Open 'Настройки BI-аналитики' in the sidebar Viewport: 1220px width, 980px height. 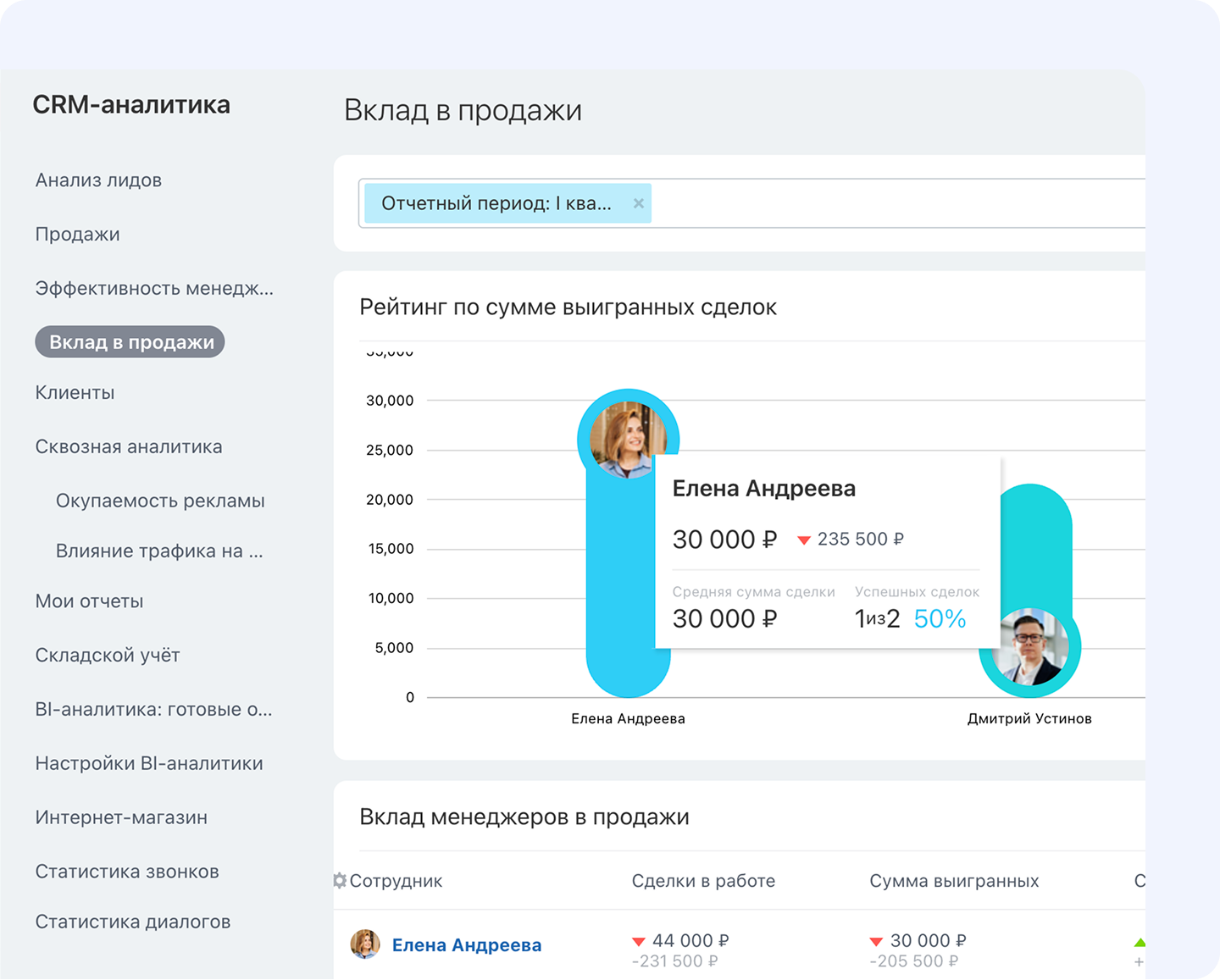pyautogui.click(x=149, y=763)
